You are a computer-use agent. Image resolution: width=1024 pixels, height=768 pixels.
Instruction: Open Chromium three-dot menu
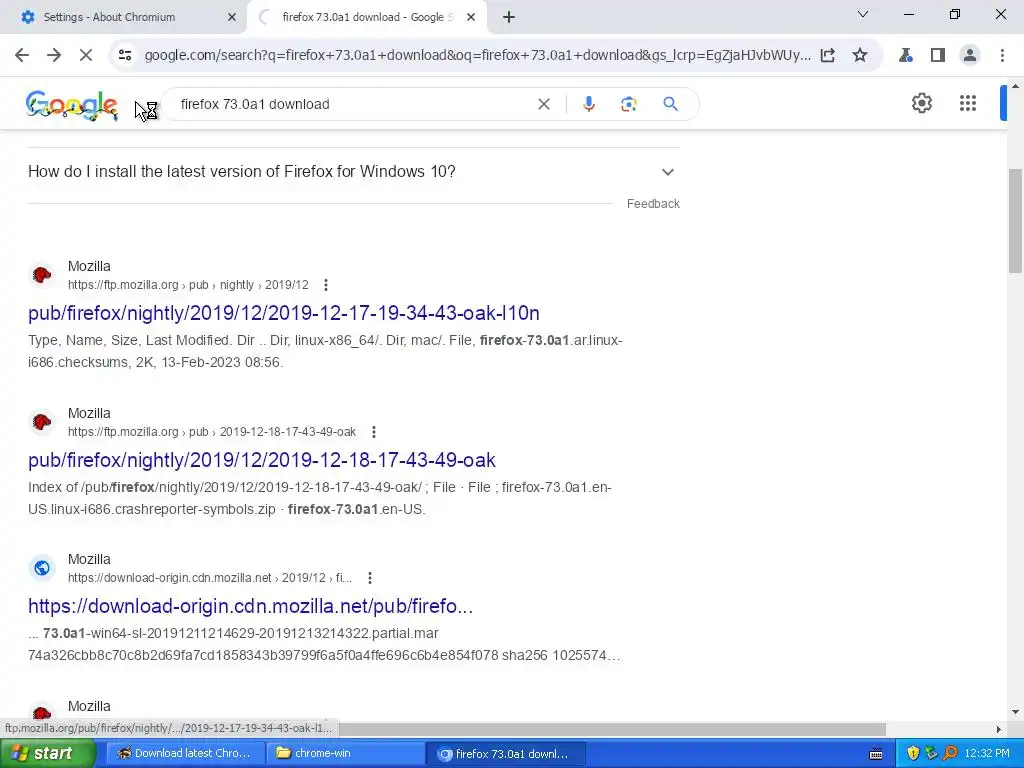click(x=1002, y=56)
